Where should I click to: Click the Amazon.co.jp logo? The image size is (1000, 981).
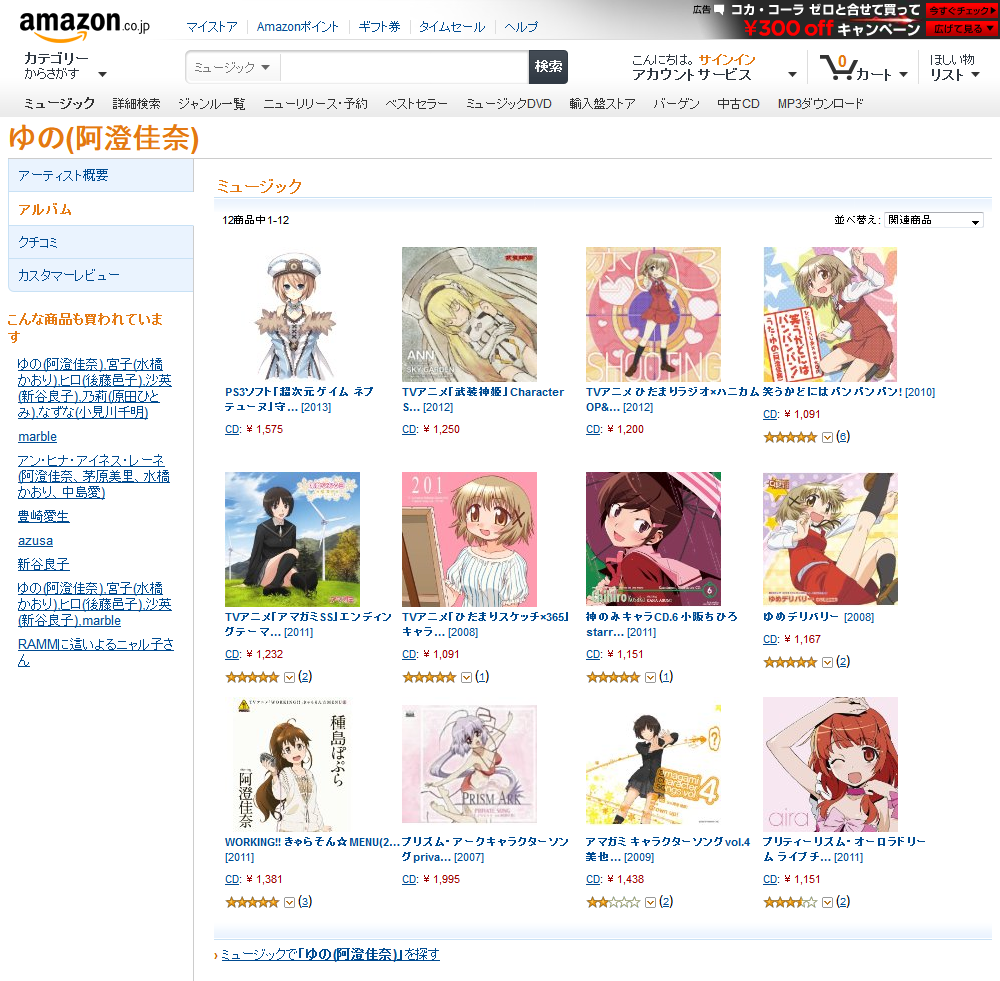[x=84, y=25]
